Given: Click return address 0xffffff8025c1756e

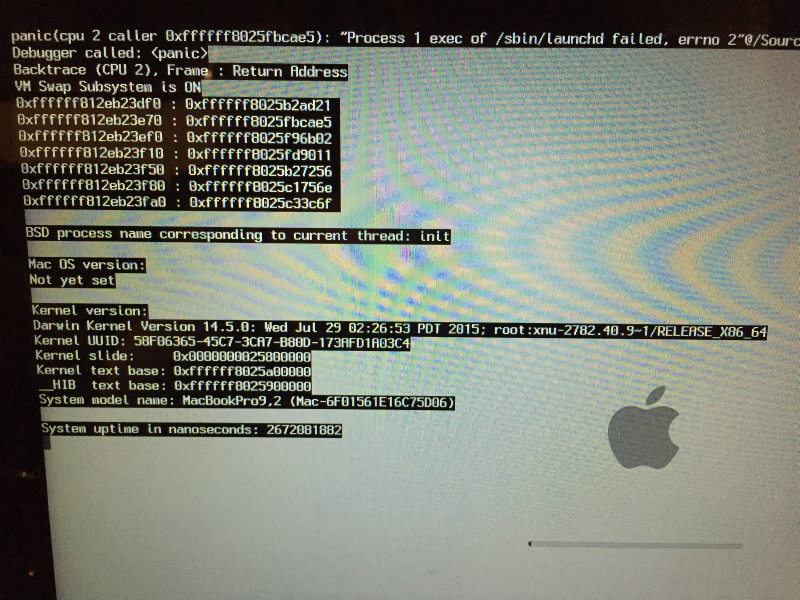Looking at the screenshot, I should [x=261, y=187].
